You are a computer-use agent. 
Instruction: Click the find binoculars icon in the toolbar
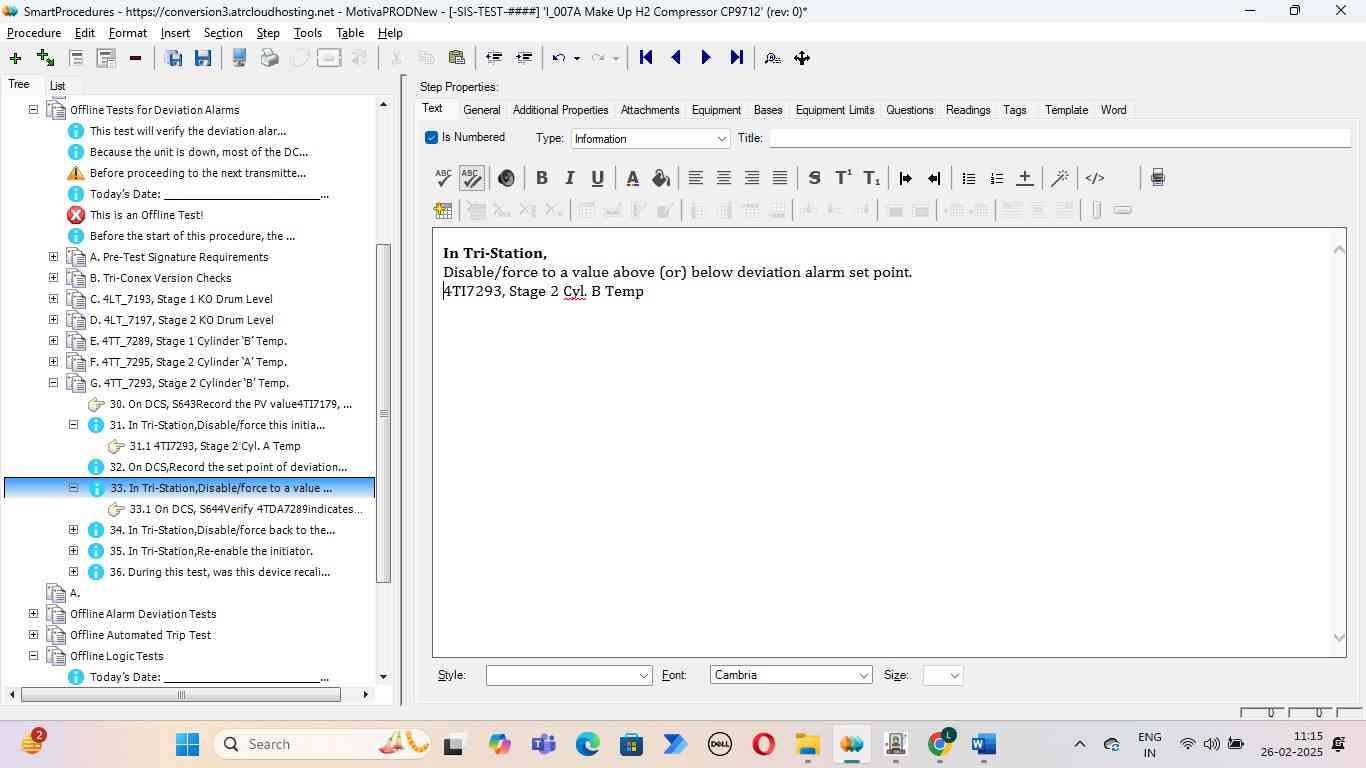(772, 58)
